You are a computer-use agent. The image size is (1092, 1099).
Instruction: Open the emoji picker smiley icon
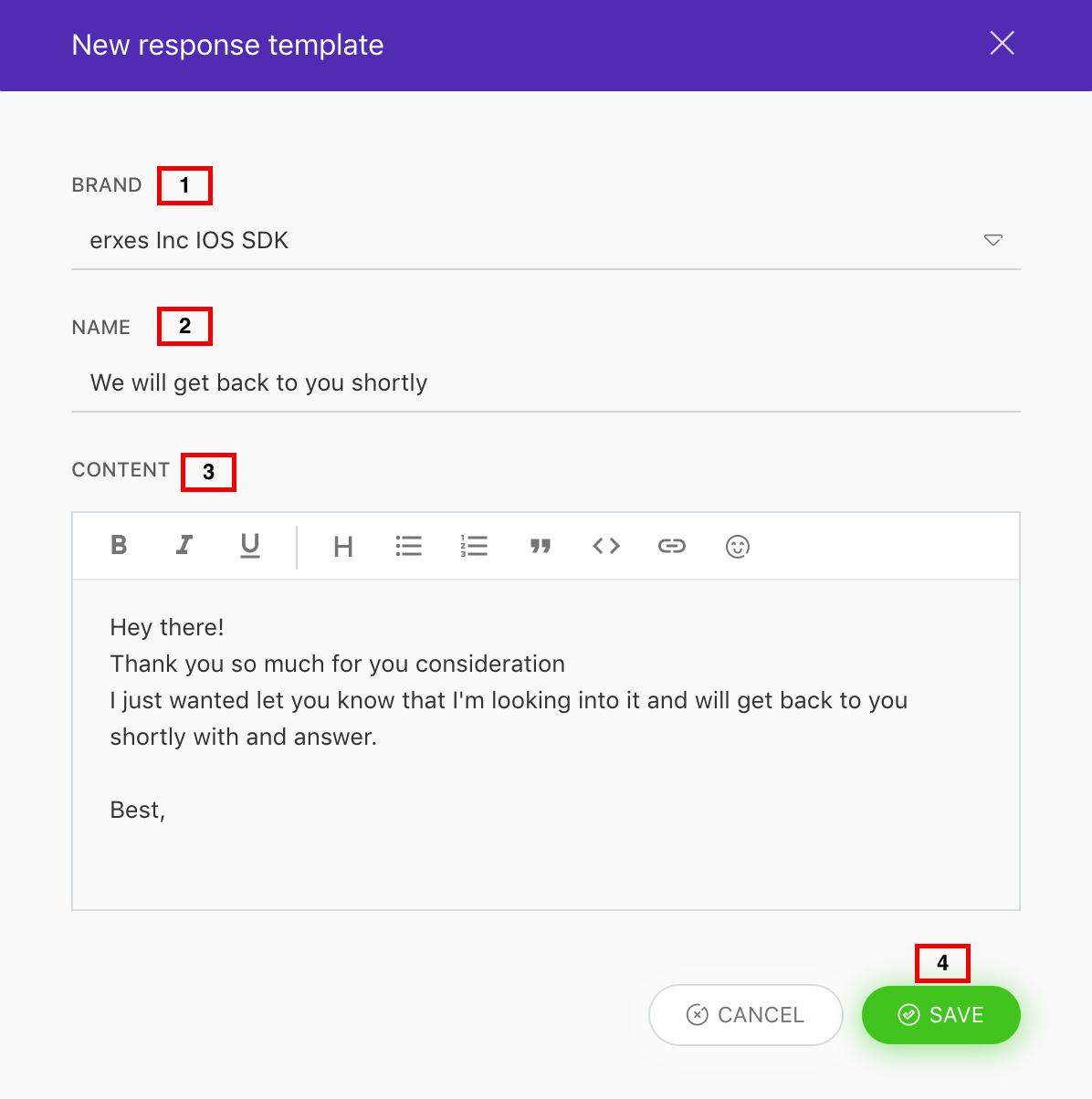coord(738,546)
